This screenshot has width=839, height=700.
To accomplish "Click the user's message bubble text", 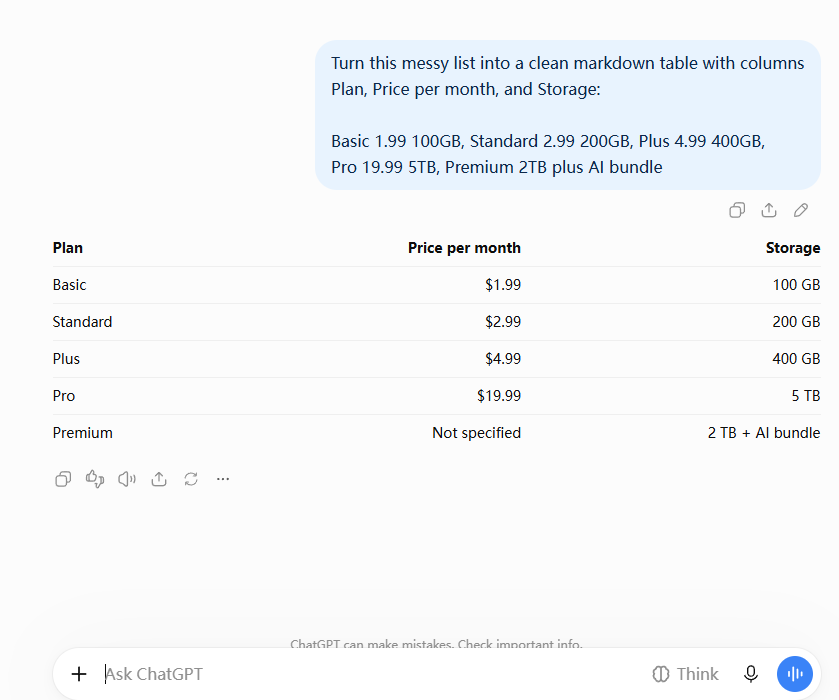I will tap(568, 115).
